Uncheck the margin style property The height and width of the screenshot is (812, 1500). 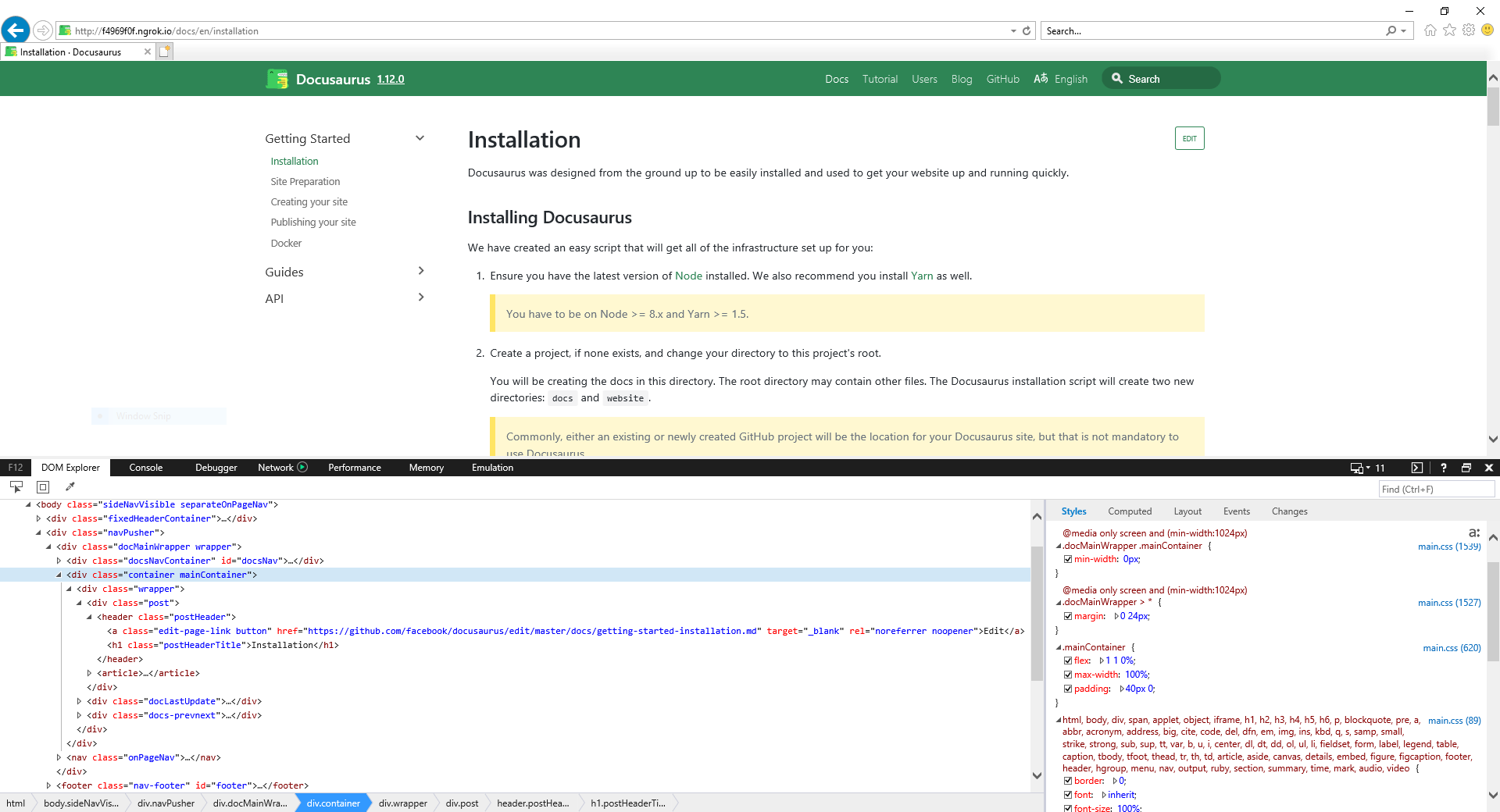tap(1068, 616)
